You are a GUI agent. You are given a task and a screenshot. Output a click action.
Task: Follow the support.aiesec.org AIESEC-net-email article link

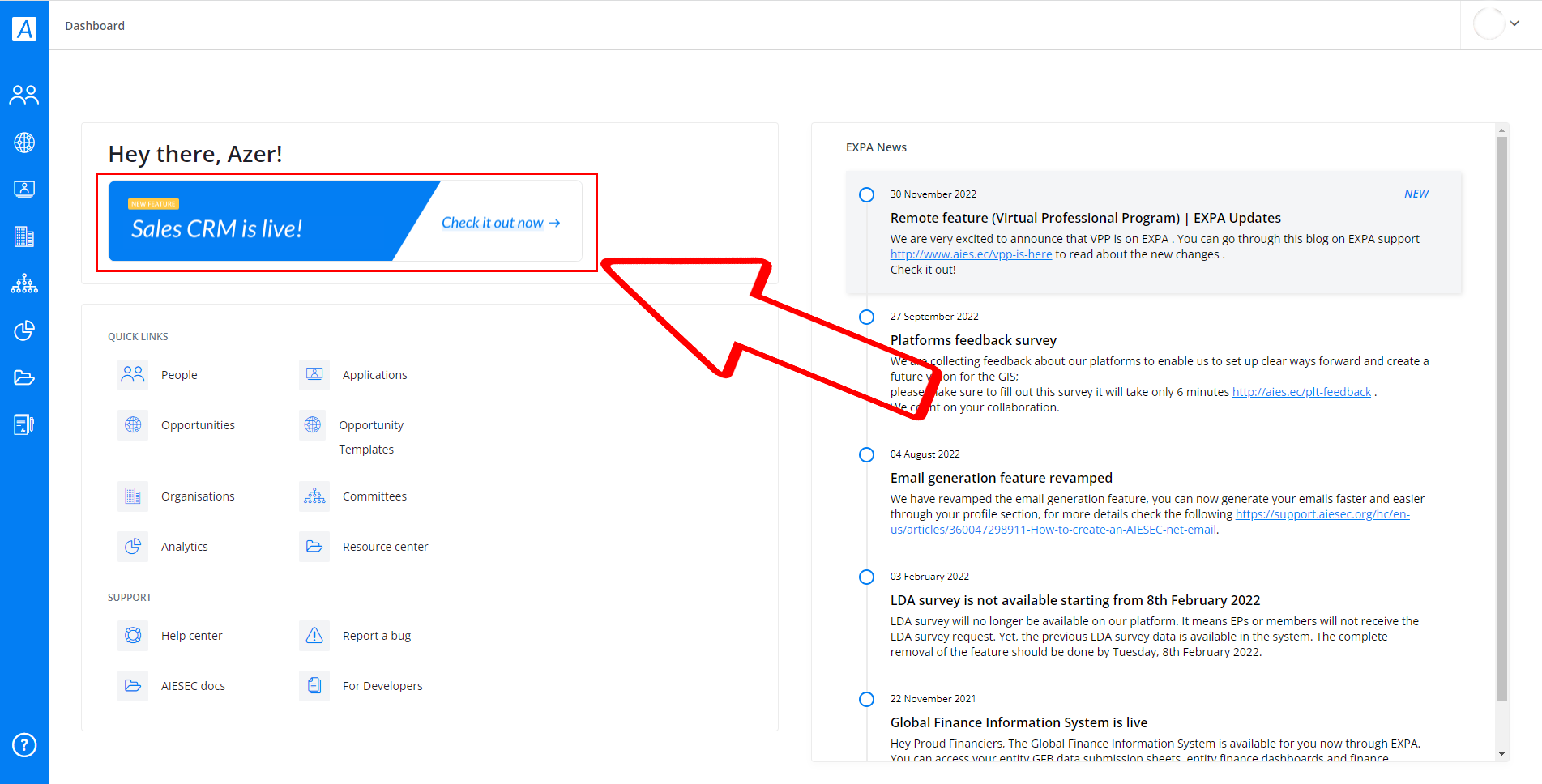pyautogui.click(x=1150, y=522)
